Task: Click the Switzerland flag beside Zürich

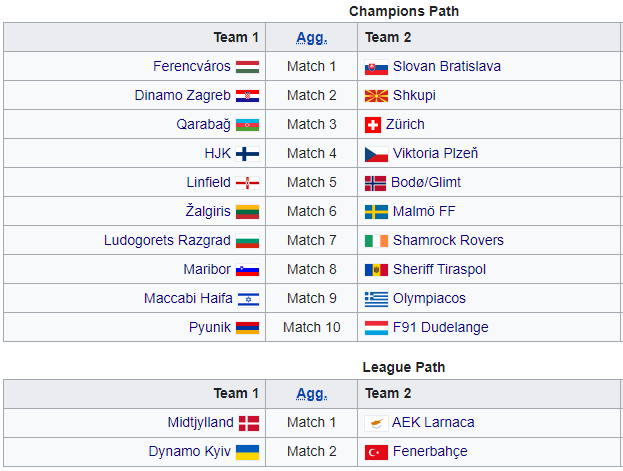Action: click(375, 125)
